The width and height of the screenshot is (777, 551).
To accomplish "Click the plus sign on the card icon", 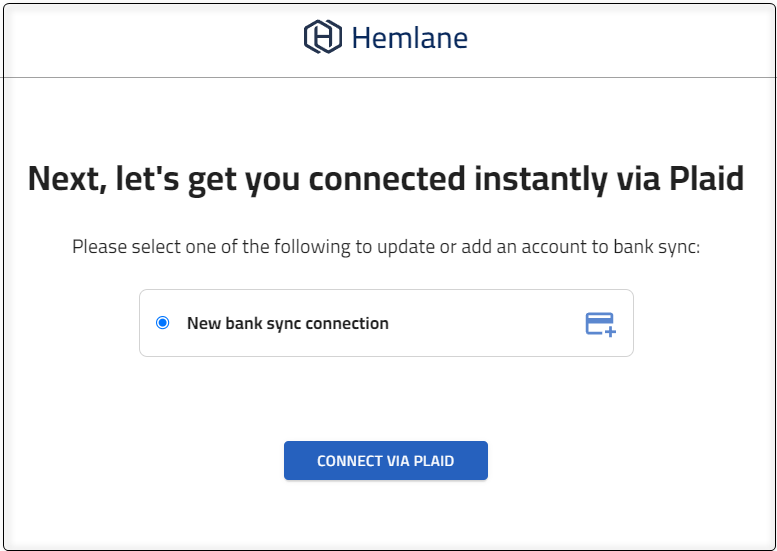I will (x=610, y=331).
